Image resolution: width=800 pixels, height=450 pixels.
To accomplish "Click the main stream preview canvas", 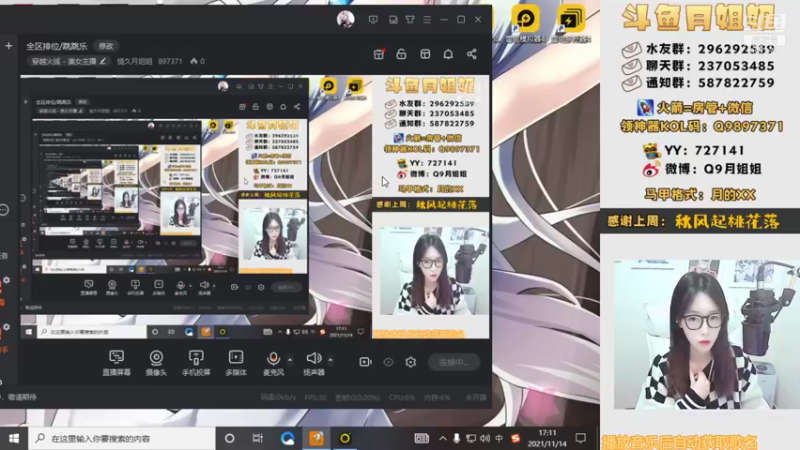I will pyautogui.click(x=255, y=207).
